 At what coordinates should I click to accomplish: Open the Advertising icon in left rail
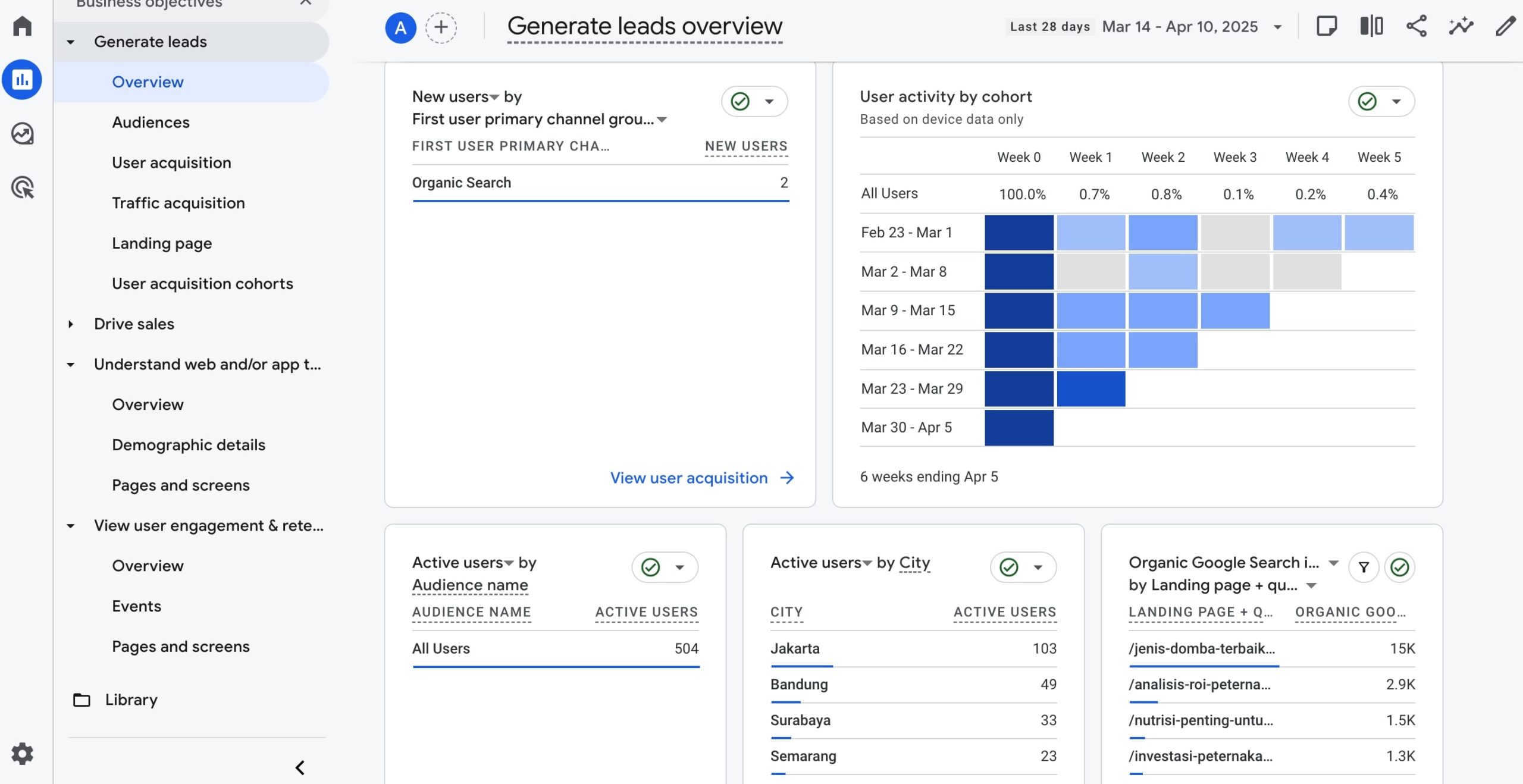(22, 188)
